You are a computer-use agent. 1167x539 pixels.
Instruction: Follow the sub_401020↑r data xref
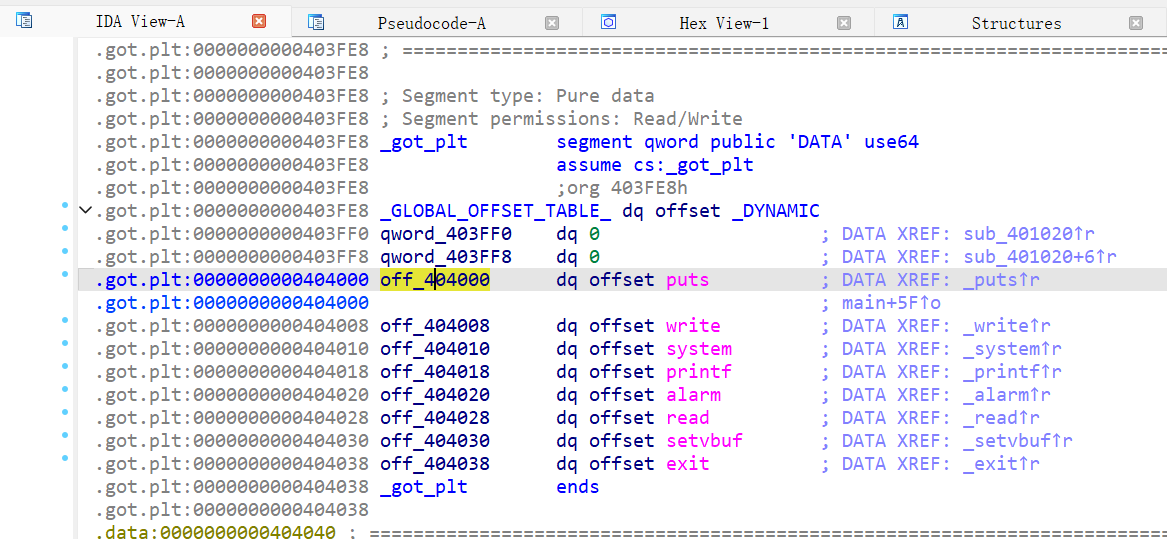coord(1013,234)
